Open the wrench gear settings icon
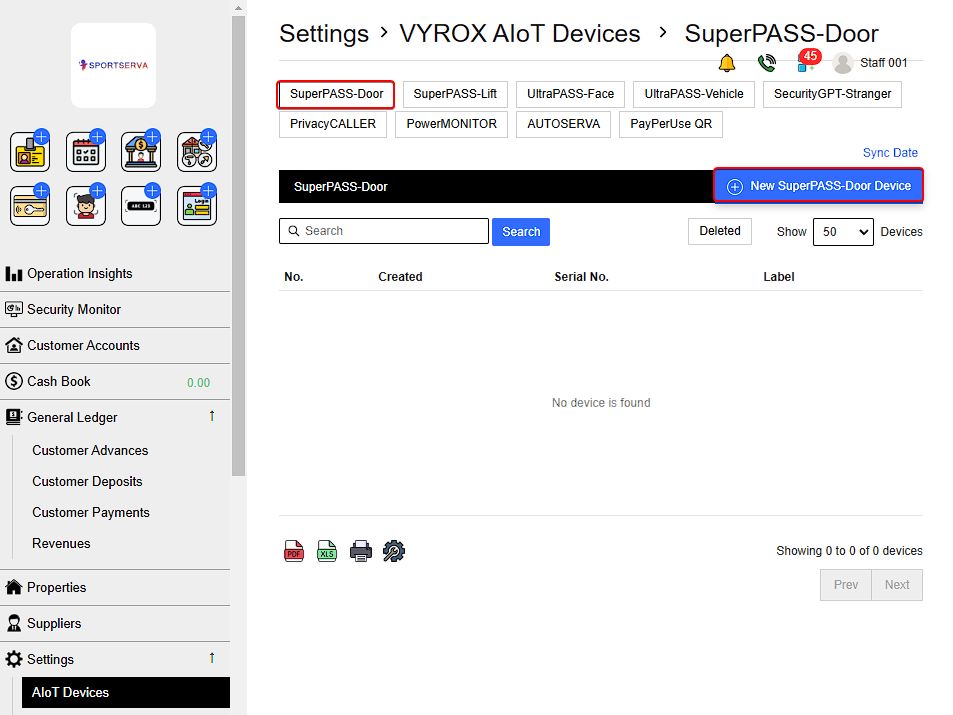The width and height of the screenshot is (953, 715). [x=394, y=551]
